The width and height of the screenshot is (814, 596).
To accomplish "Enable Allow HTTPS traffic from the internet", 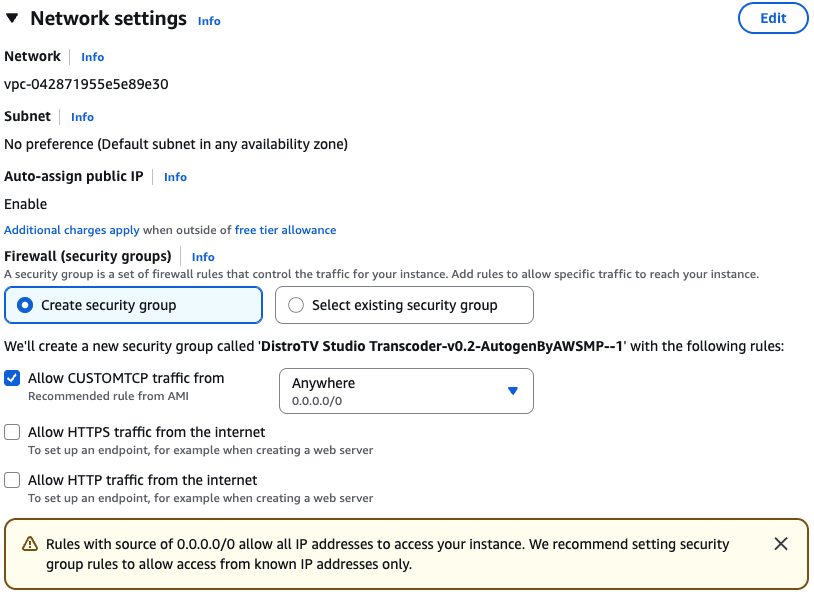I will [x=12, y=433].
